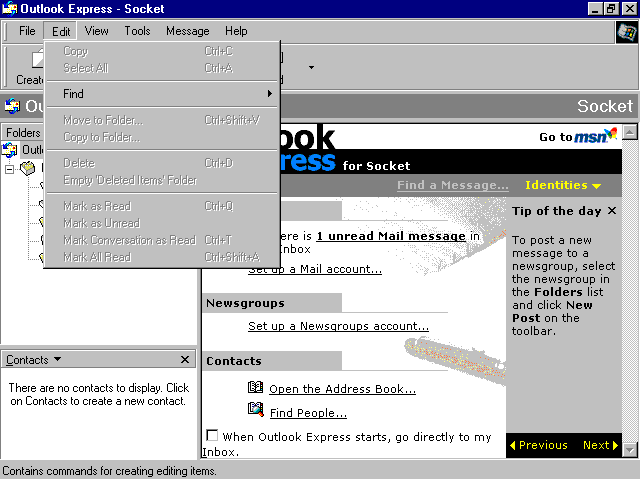
Task: Click the Newsgroups section heading
Action: coord(245,303)
